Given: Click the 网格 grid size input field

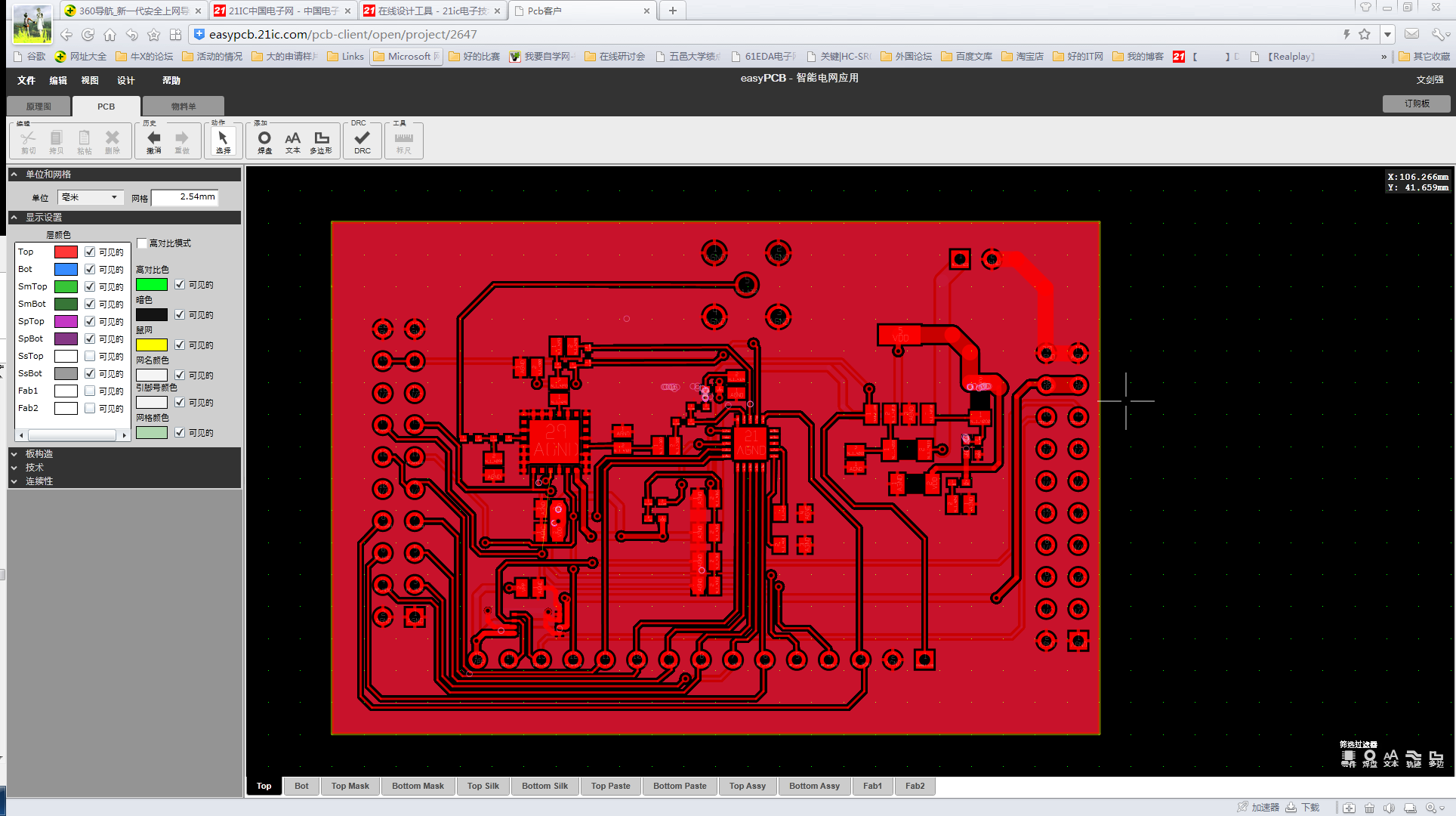Looking at the screenshot, I should (185, 197).
